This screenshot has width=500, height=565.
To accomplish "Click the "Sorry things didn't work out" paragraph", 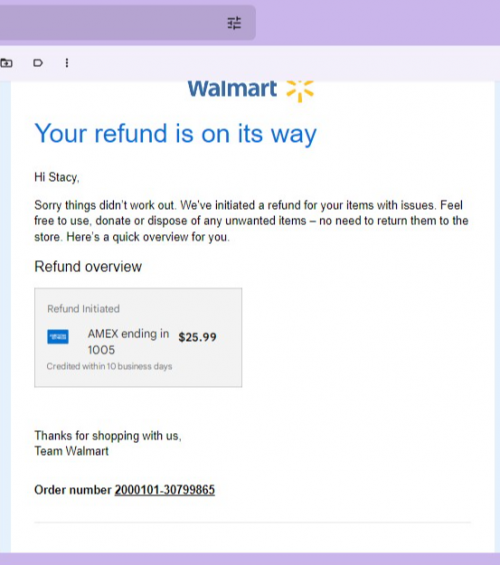I will point(251,221).
